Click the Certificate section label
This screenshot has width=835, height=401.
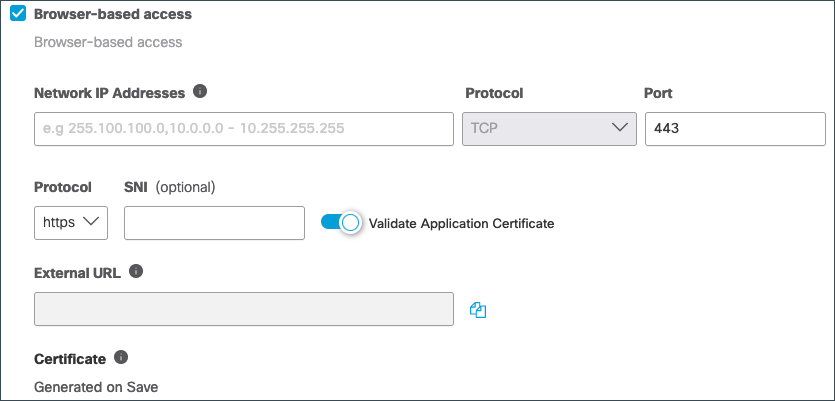(70, 359)
